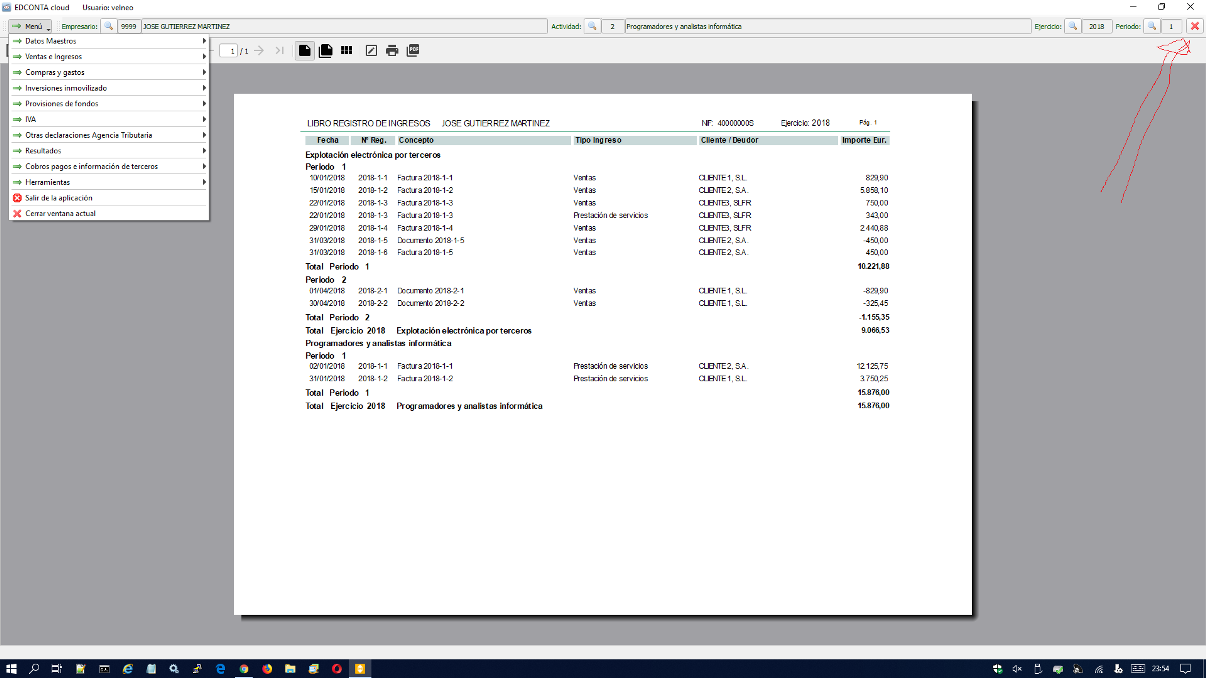Screen dimensions: 1206x678
Task: Select the facing pages view icon
Action: pyautogui.click(x=326, y=50)
